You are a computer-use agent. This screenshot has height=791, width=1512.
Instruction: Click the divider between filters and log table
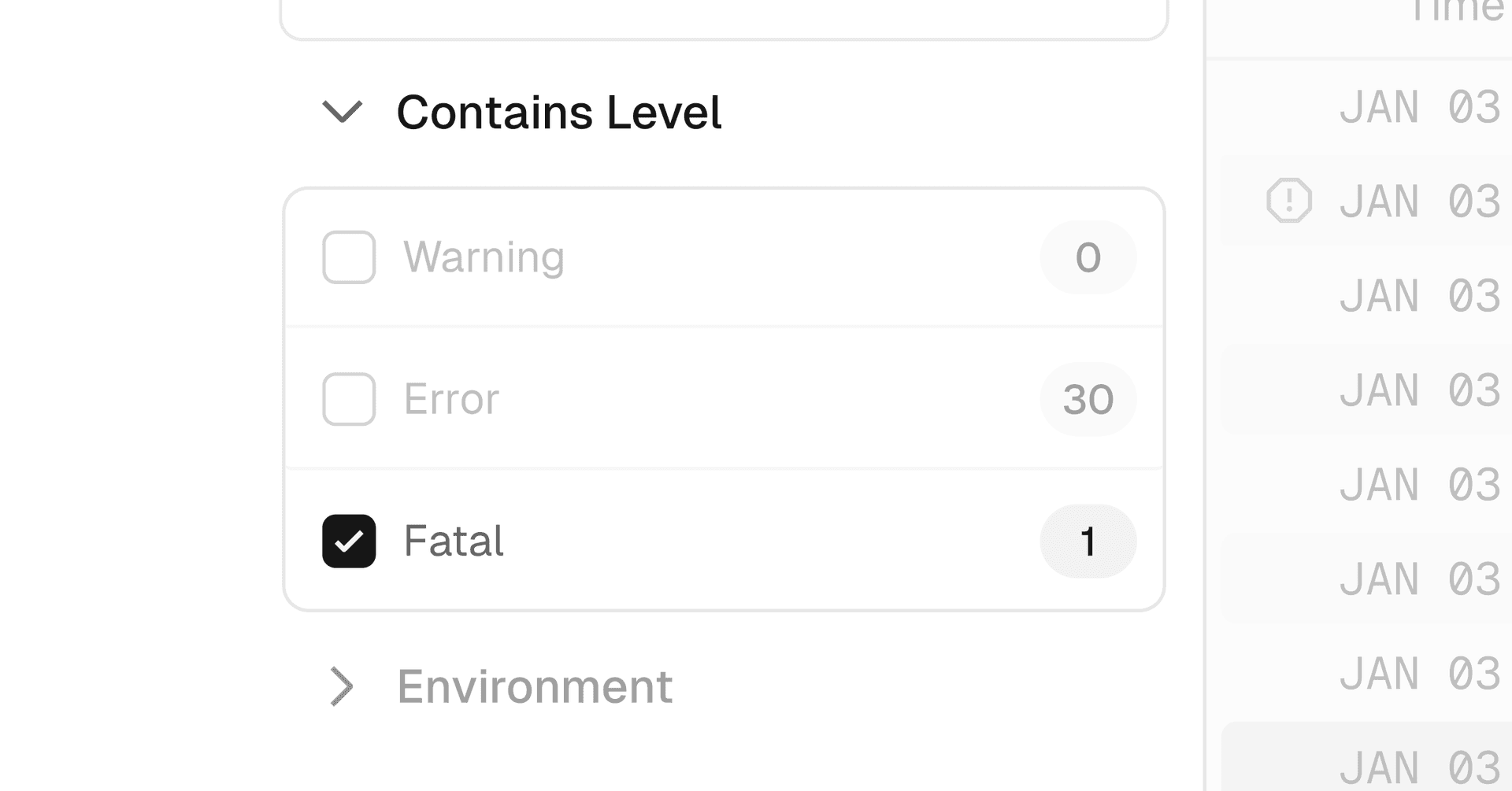click(1205, 394)
